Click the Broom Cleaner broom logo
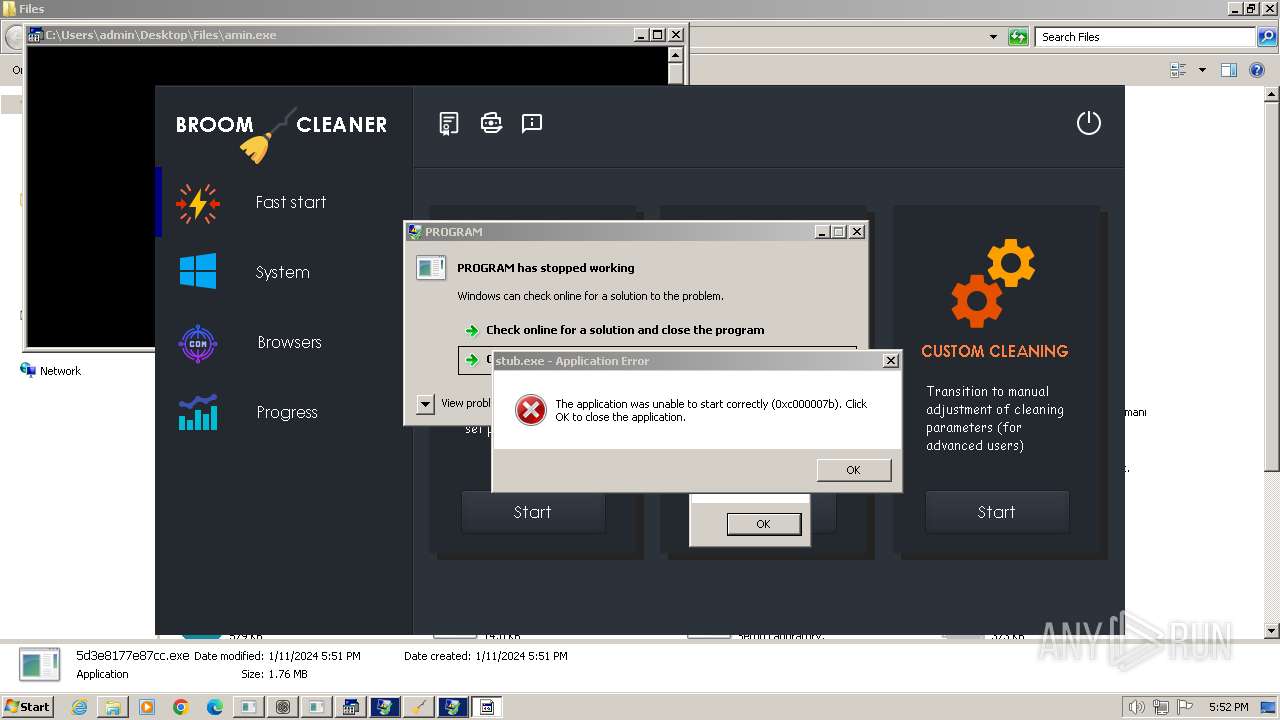 point(268,137)
